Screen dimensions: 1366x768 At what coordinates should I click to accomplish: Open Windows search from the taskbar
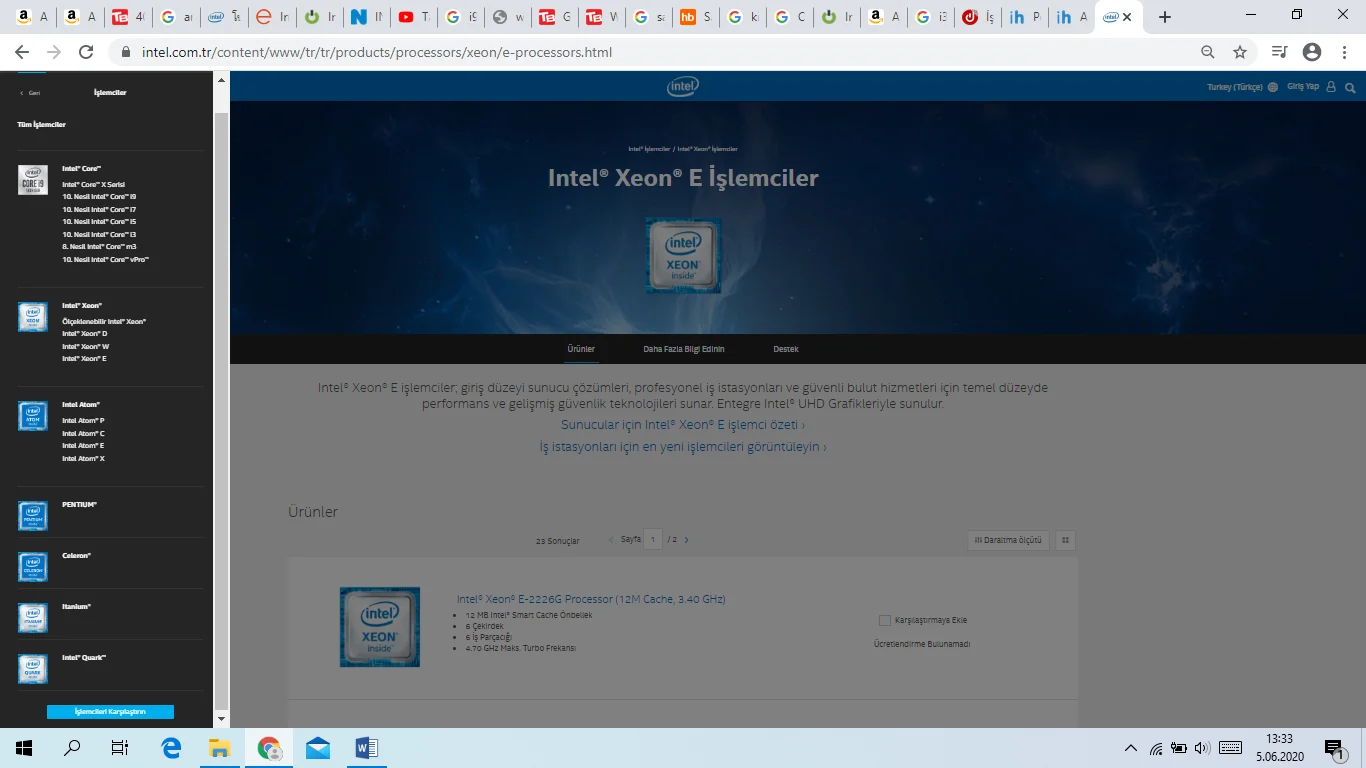pos(72,748)
